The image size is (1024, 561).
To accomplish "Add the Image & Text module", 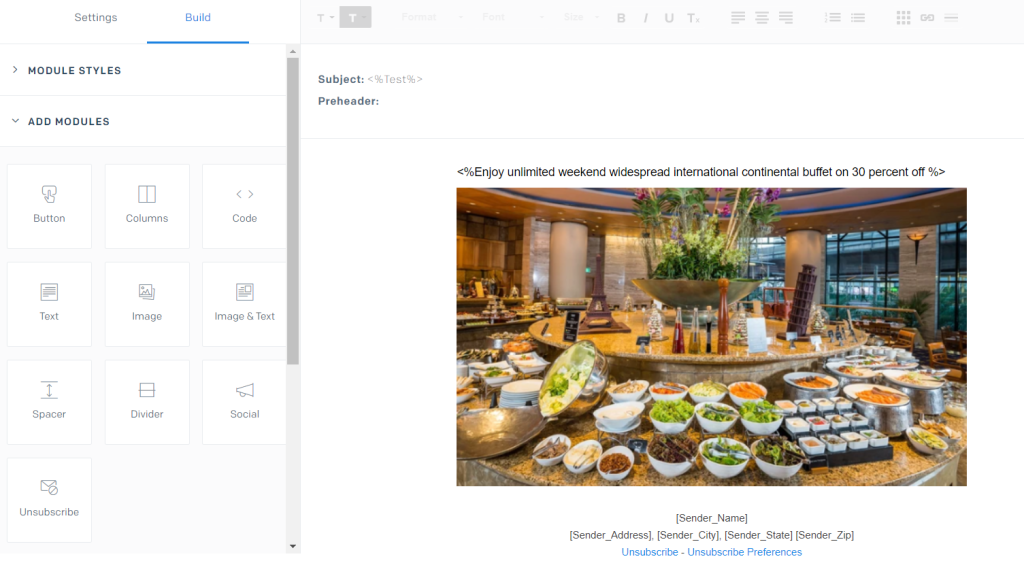I will 245,304.
